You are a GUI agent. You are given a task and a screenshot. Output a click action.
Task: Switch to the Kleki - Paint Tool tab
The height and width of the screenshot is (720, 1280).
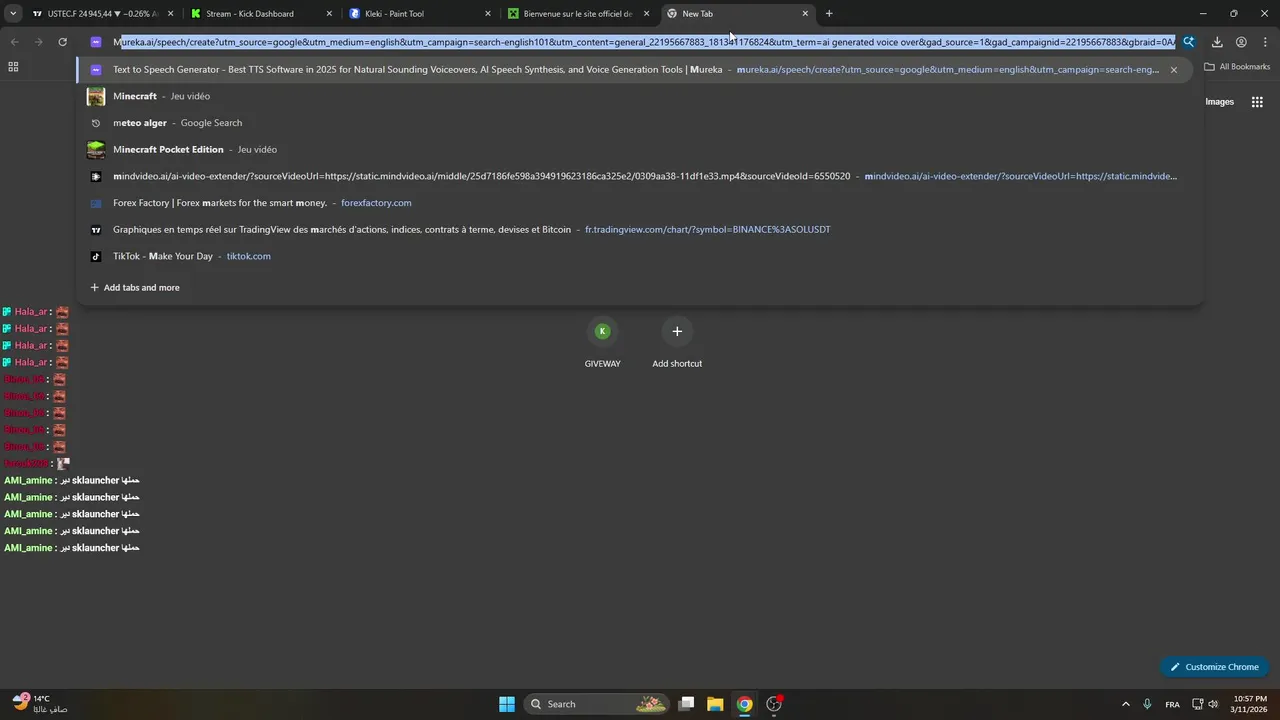click(x=420, y=14)
